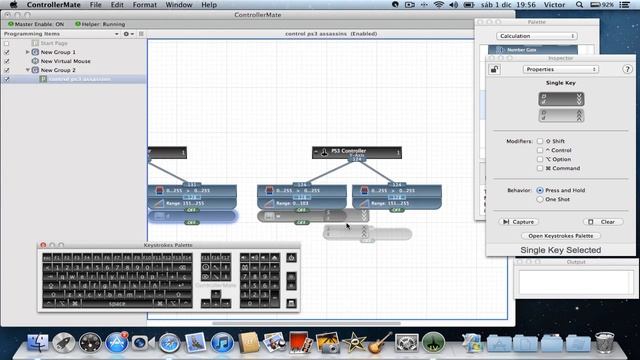
Task: Click the Capture button
Action: tap(519, 222)
